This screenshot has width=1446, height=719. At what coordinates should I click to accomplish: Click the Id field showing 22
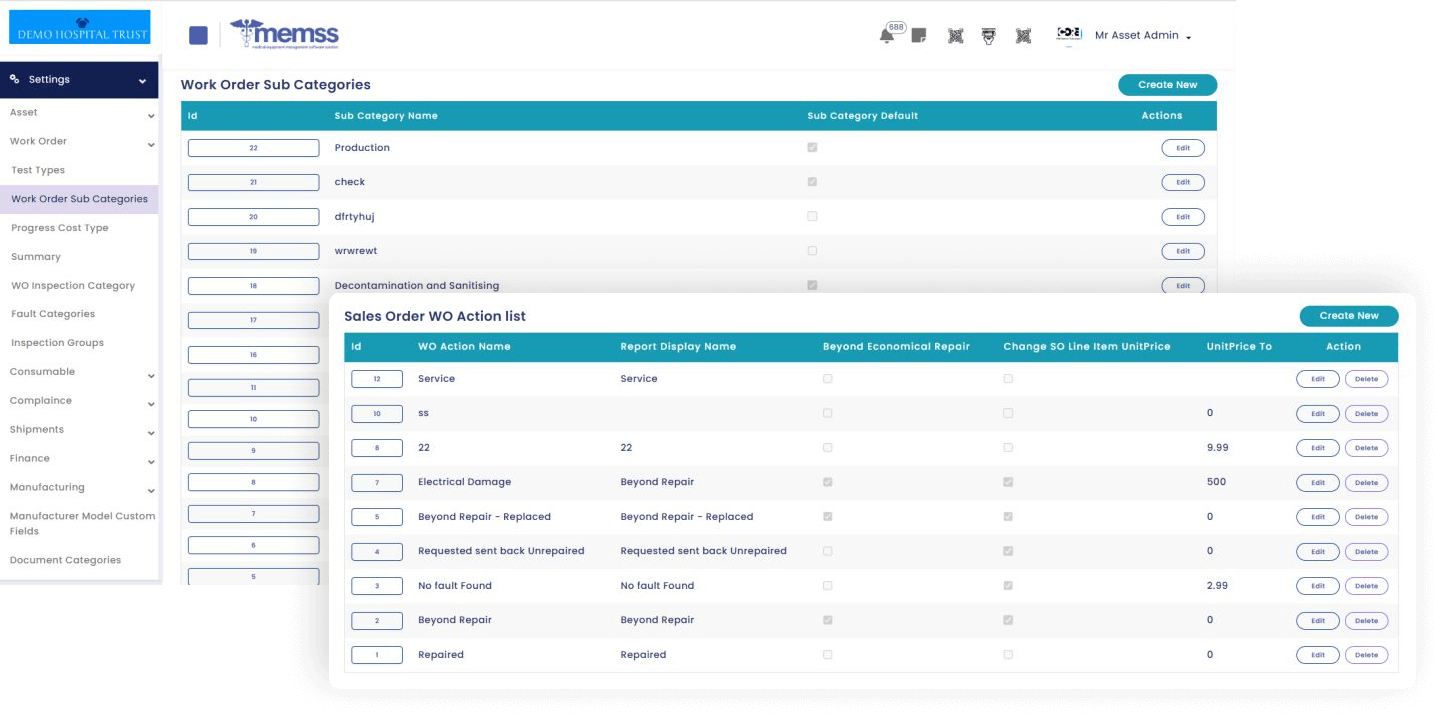253,148
